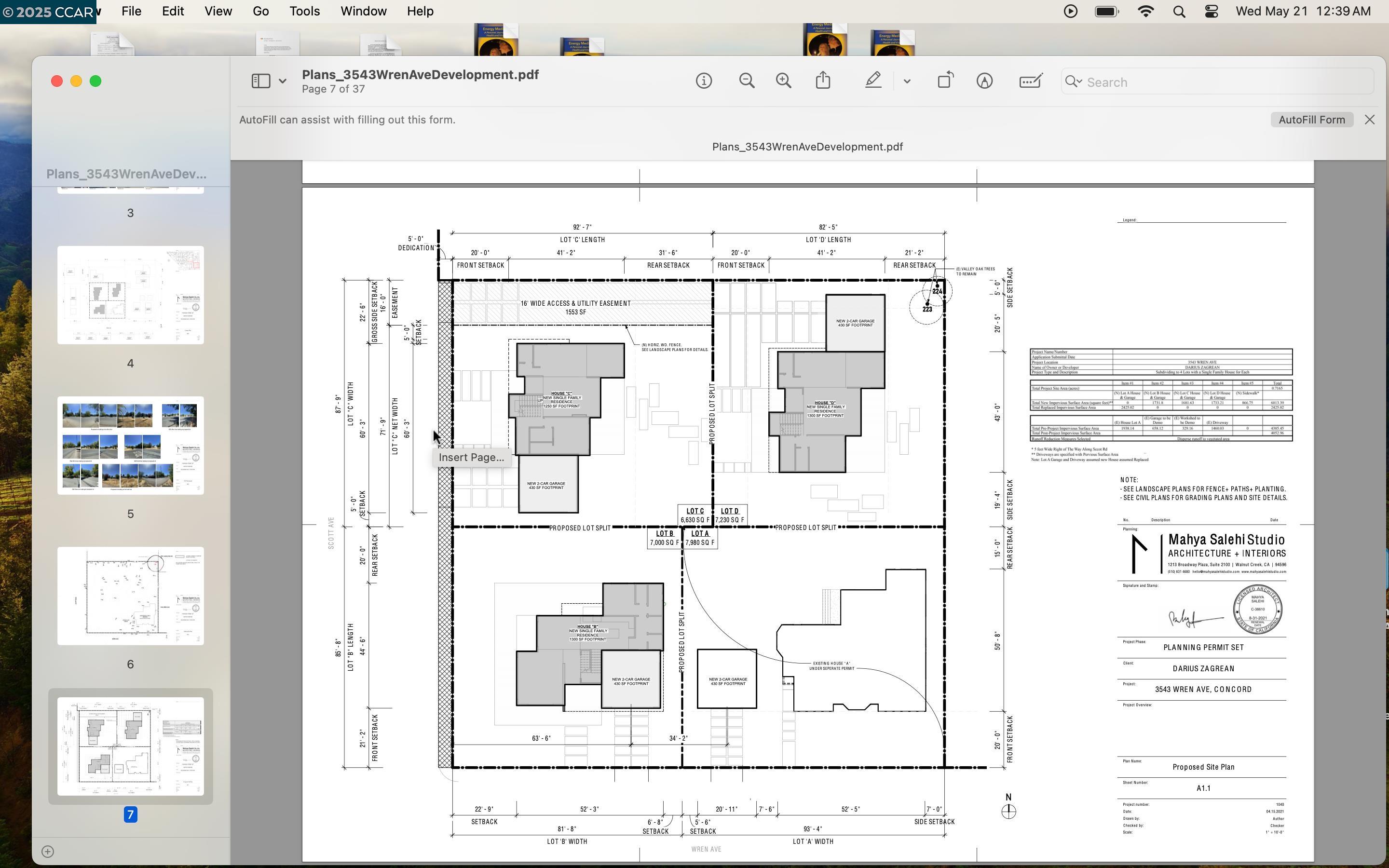Zoom in on the PDF page
1389x868 pixels.
(x=783, y=81)
